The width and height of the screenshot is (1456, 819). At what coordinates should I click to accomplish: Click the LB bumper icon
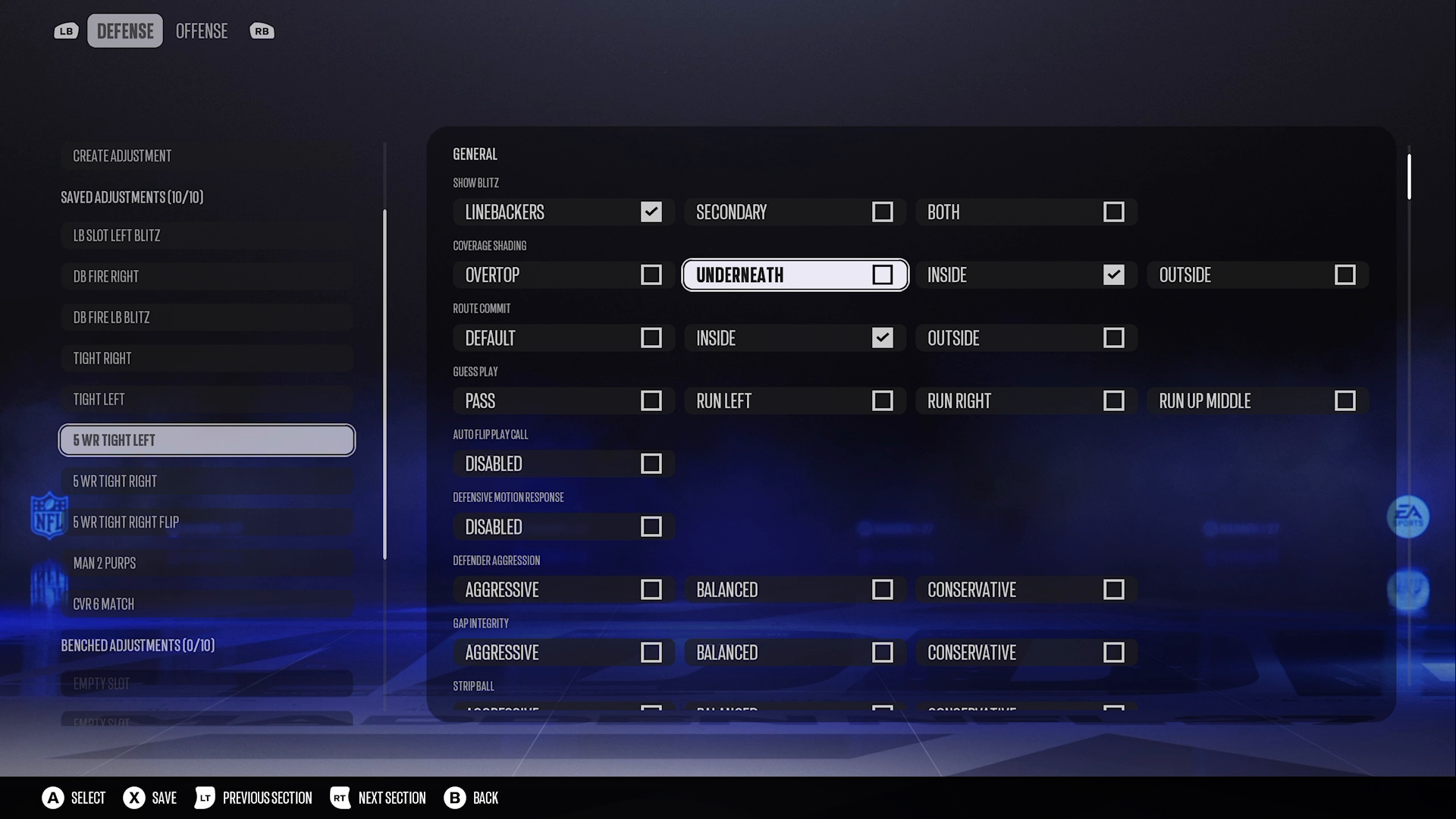tap(66, 31)
